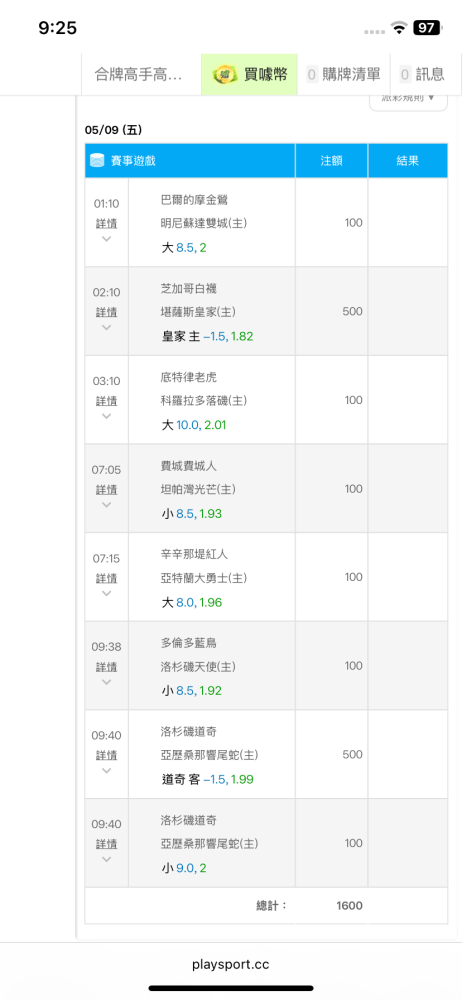Open the 購牌清單 tab
The width and height of the screenshot is (462, 1000).
[x=344, y=75]
